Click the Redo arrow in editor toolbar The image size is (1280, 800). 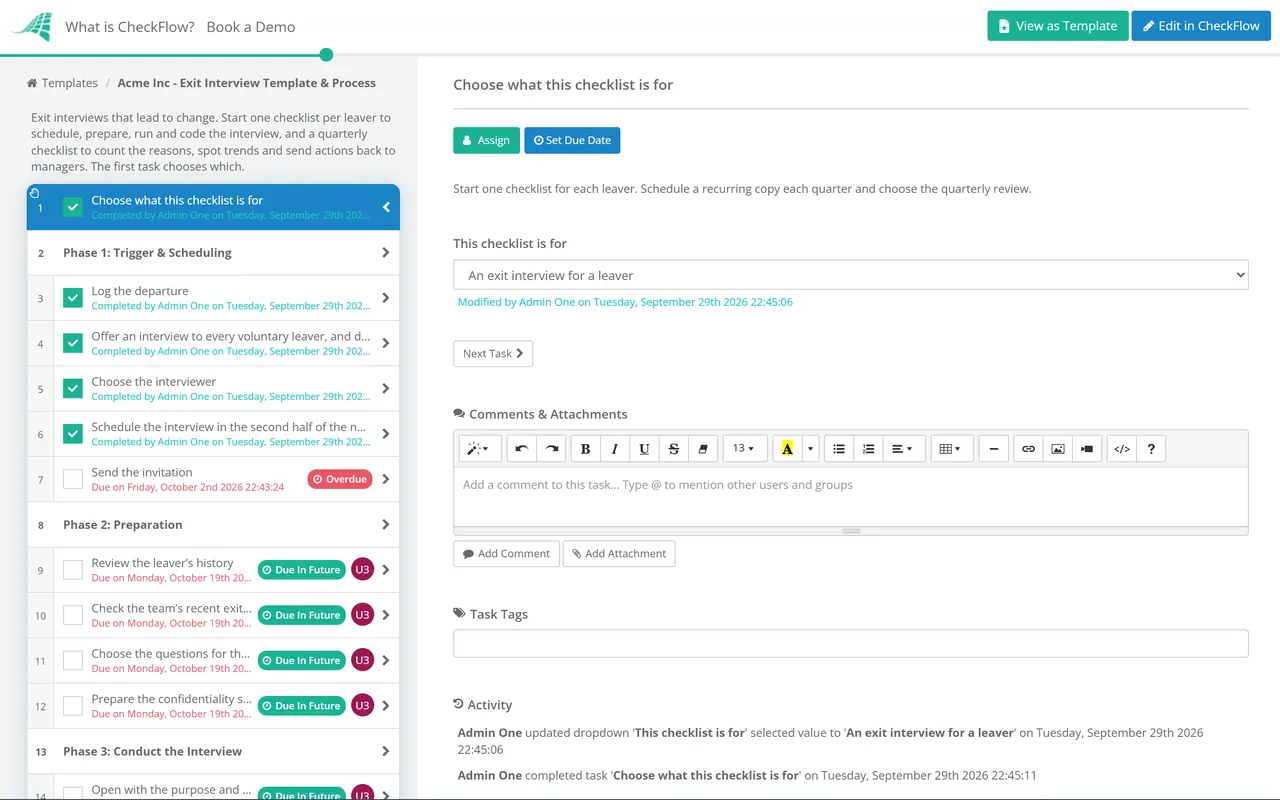point(551,449)
